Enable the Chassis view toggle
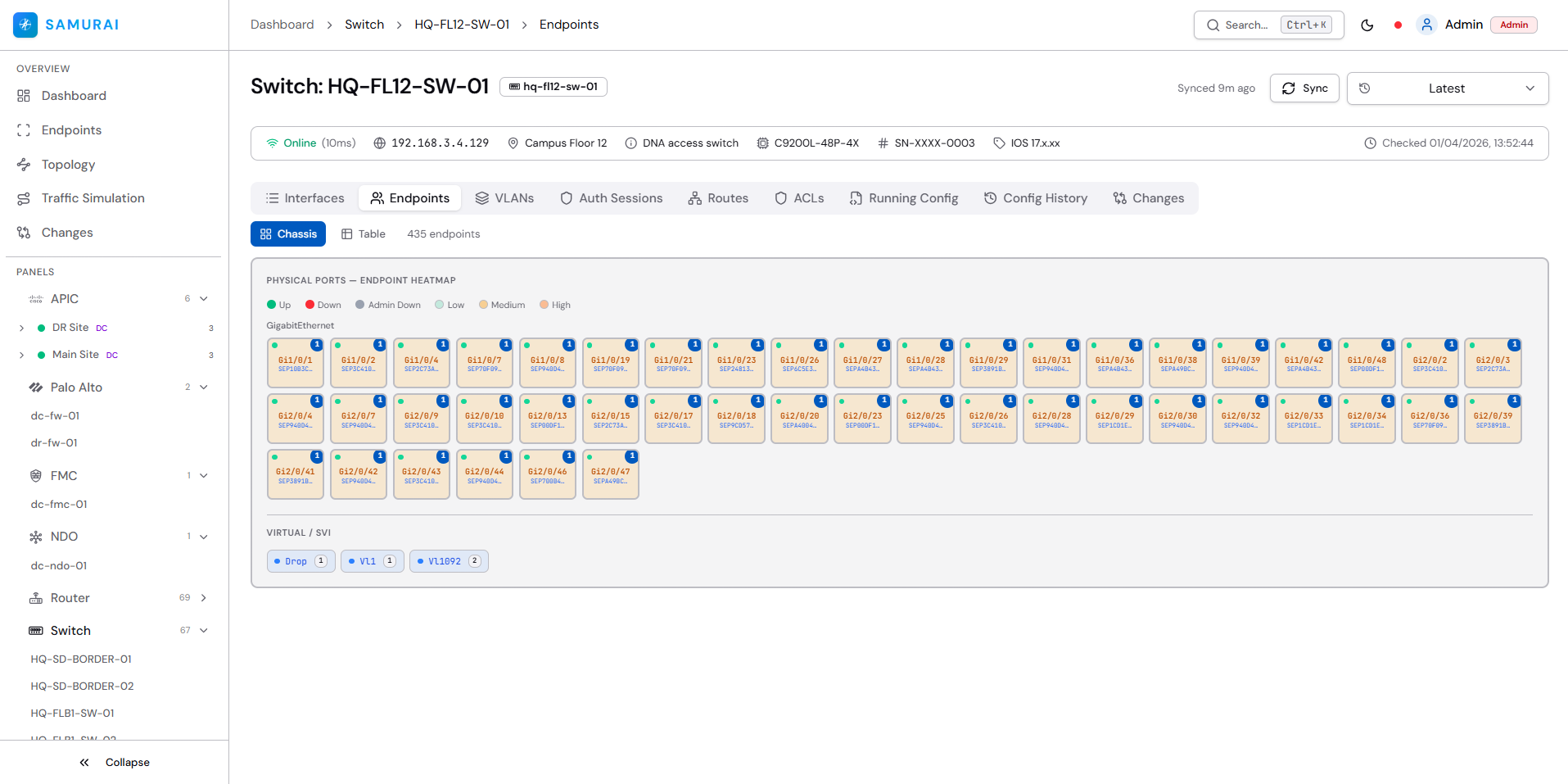The image size is (1568, 784). click(x=288, y=233)
